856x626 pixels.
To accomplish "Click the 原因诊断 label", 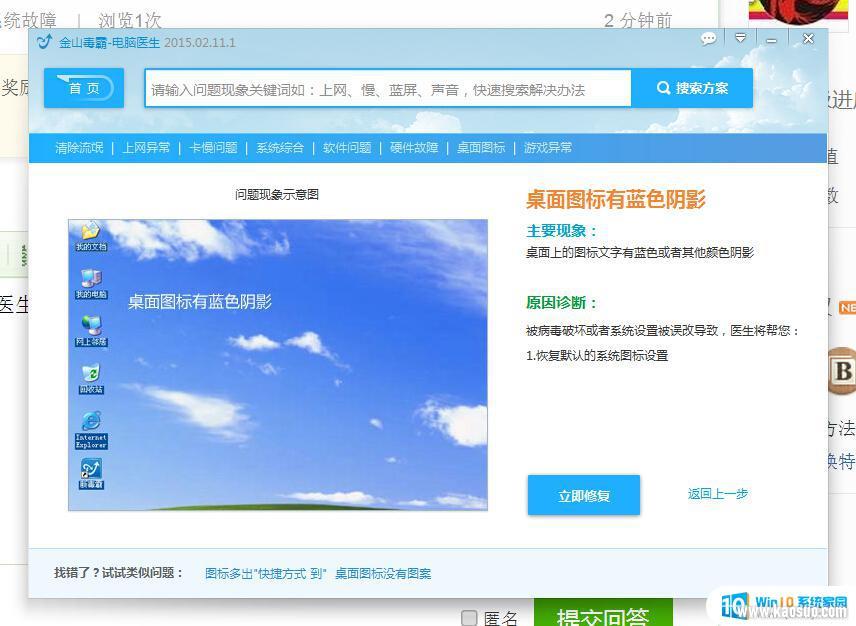I will 562,303.
